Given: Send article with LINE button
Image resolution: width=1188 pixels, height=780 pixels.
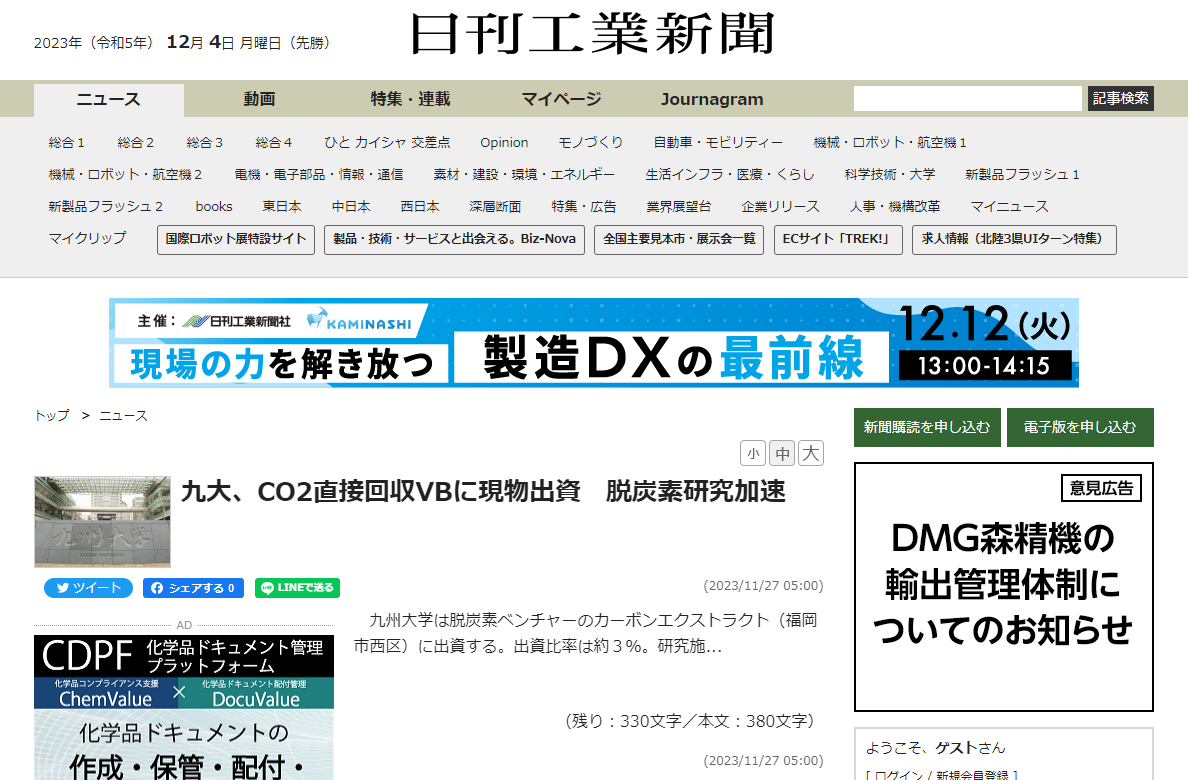Looking at the screenshot, I should (x=297, y=588).
